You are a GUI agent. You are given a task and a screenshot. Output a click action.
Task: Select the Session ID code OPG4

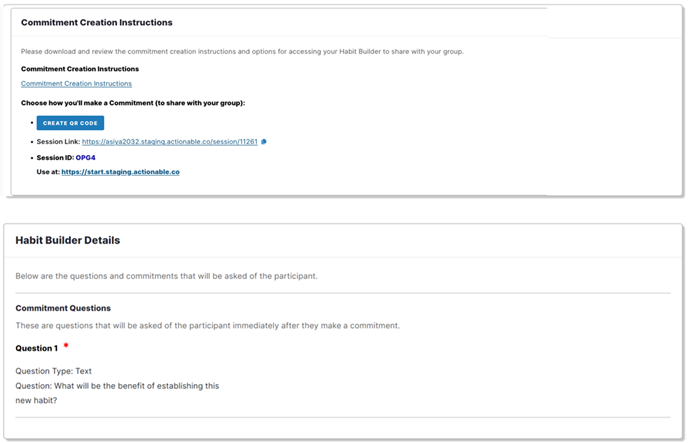click(86, 157)
